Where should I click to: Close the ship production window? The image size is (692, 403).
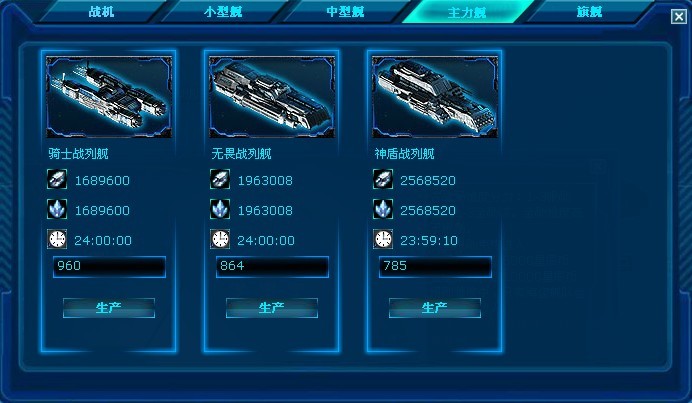(x=679, y=17)
